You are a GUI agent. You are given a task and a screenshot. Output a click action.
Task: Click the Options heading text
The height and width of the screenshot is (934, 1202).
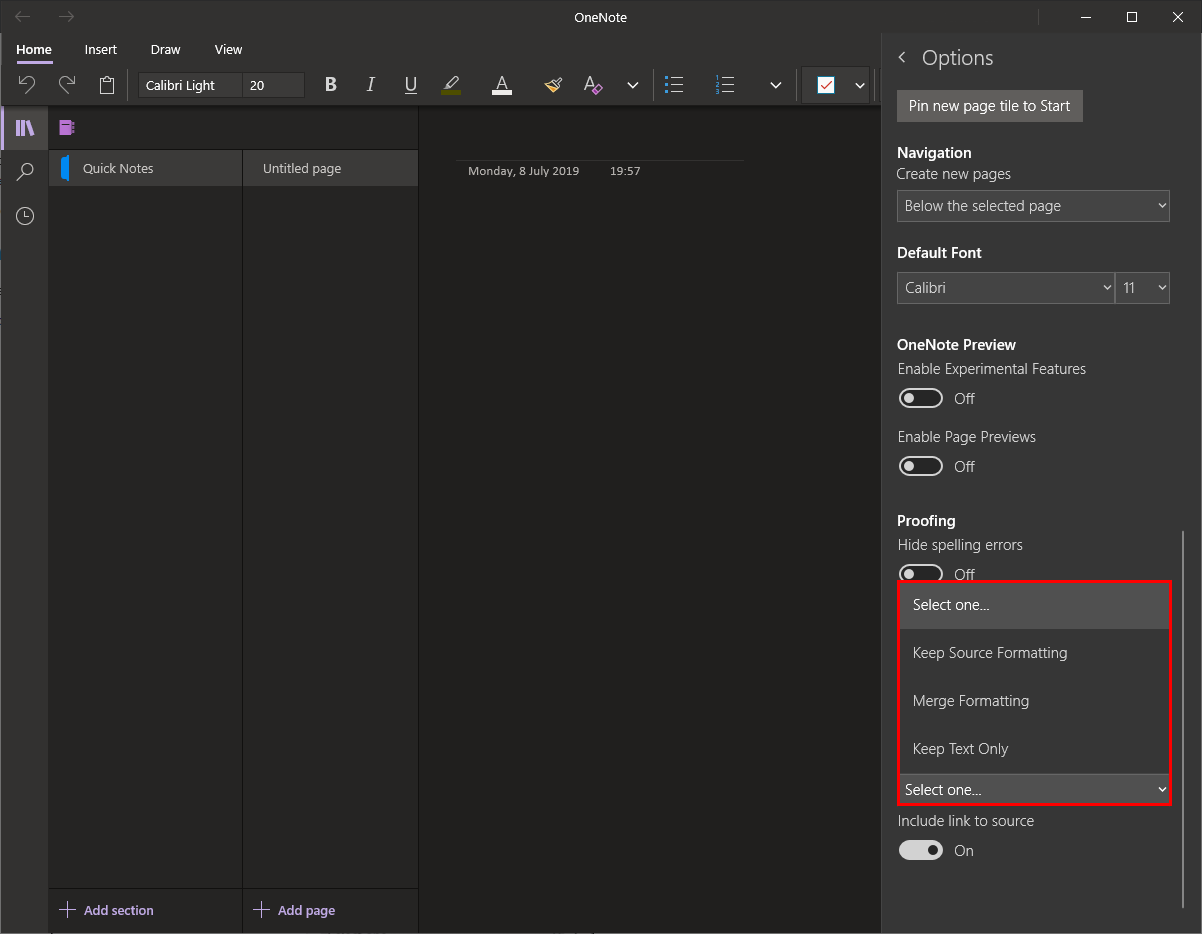tap(957, 58)
